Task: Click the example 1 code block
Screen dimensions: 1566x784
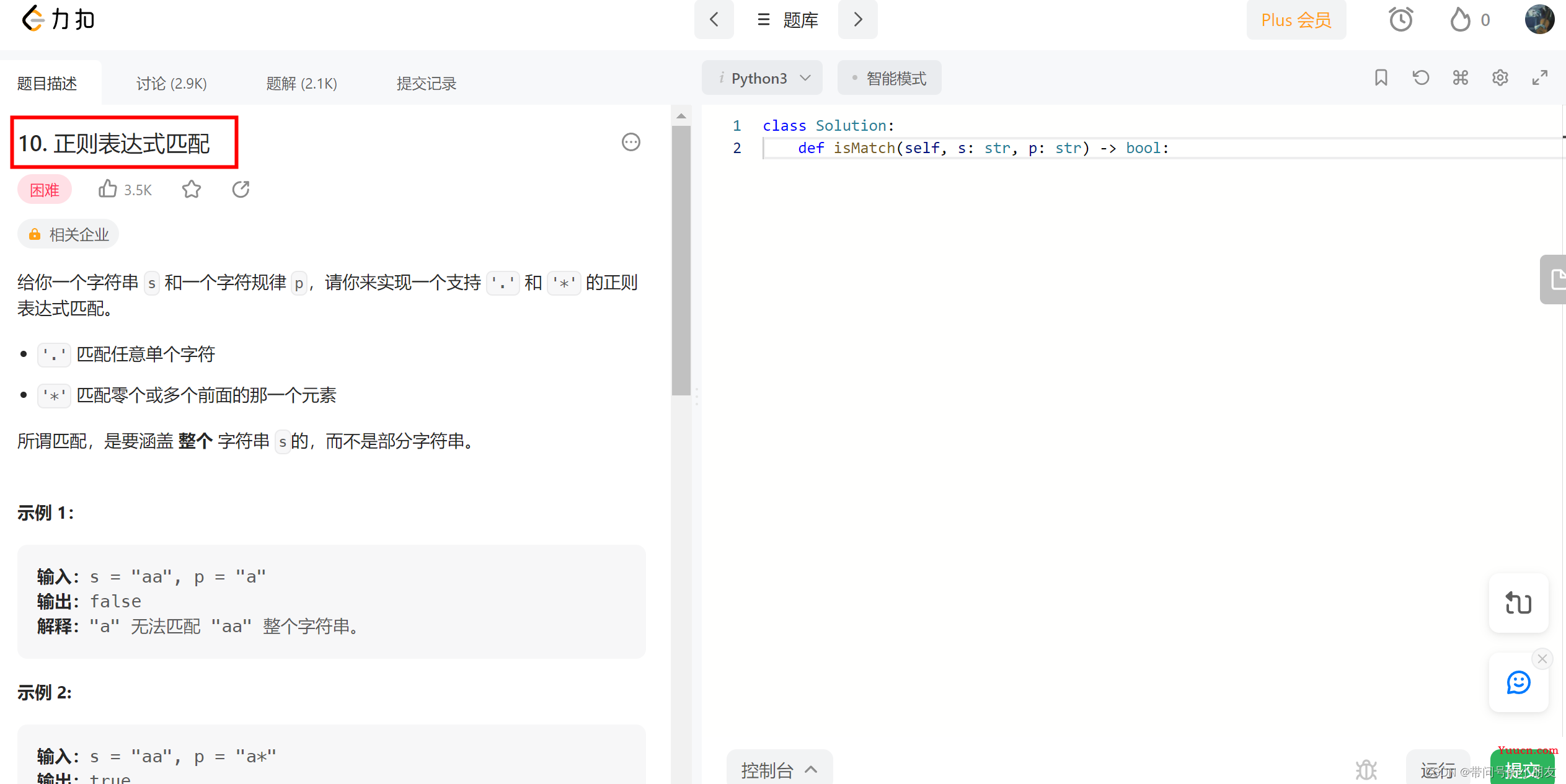Action: point(332,601)
